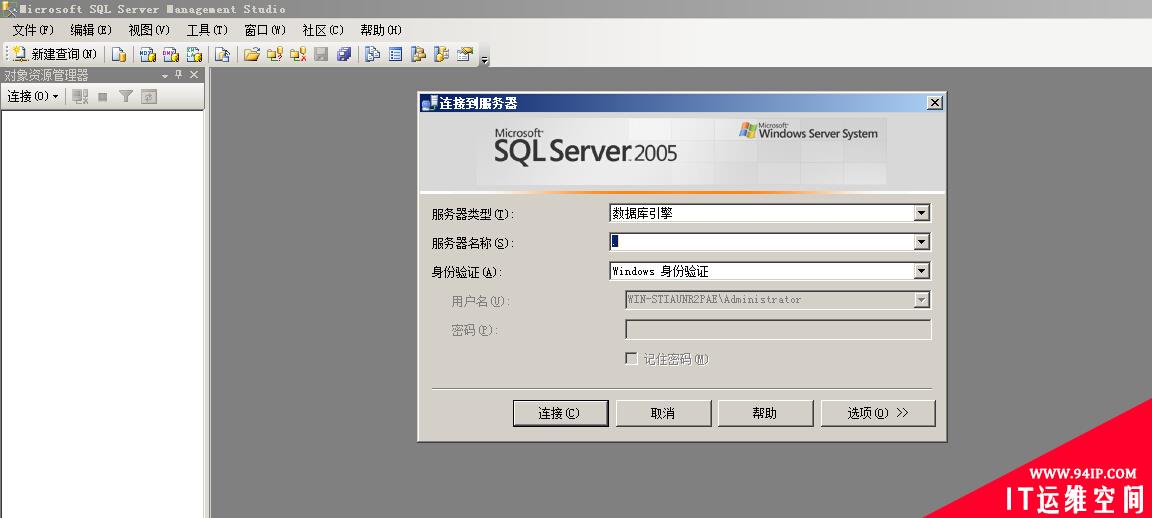Start a SQL Server Mobile query

point(222,54)
